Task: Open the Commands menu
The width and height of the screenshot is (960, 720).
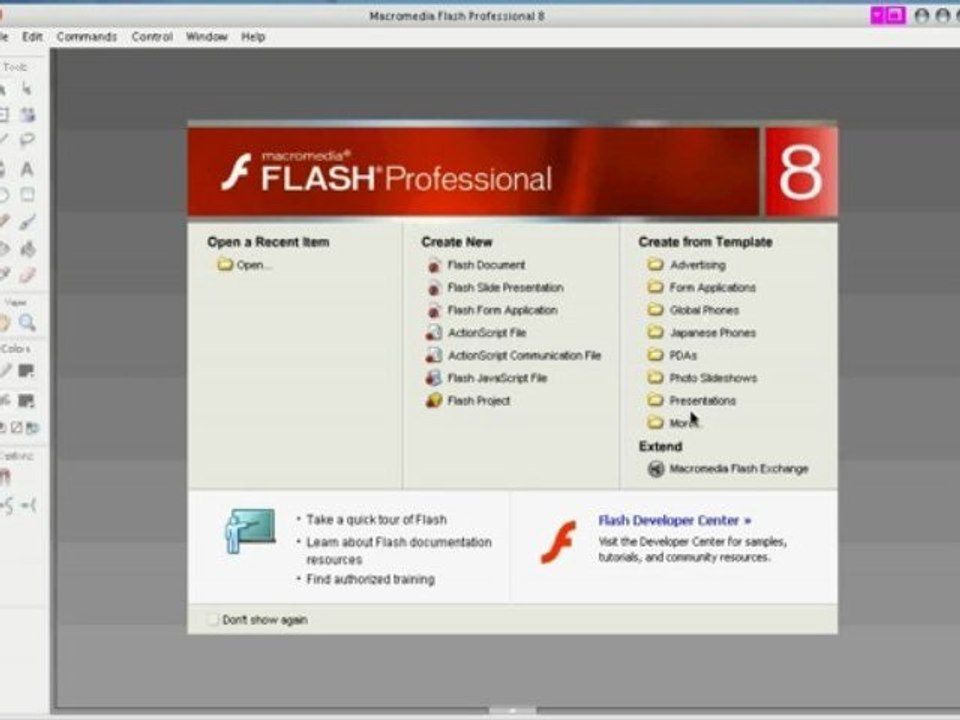Action: click(x=86, y=37)
